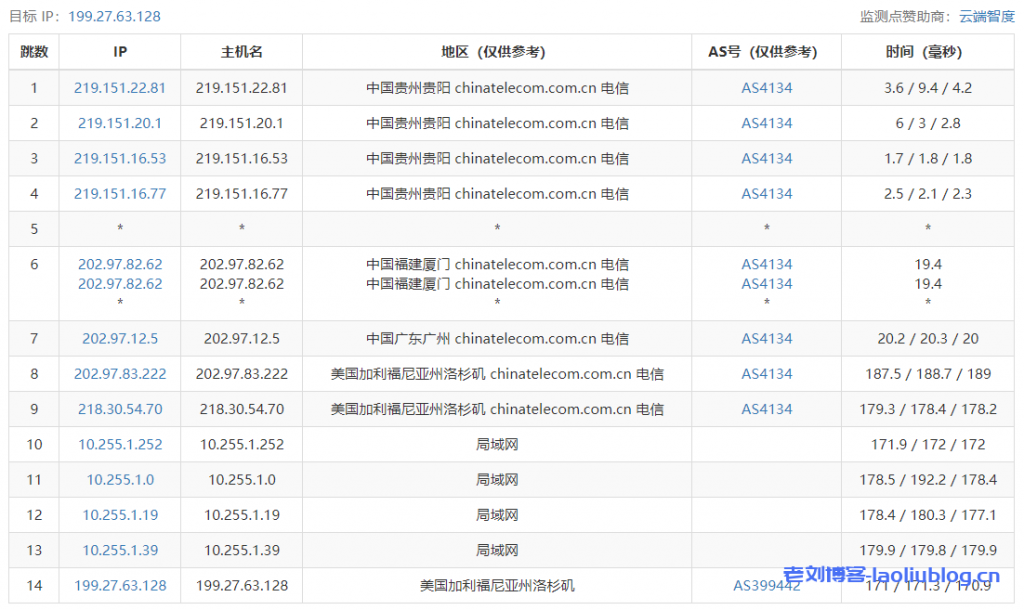
Task: Click IP link 199.27.63.128 in hop 14 row
Action: 120,585
